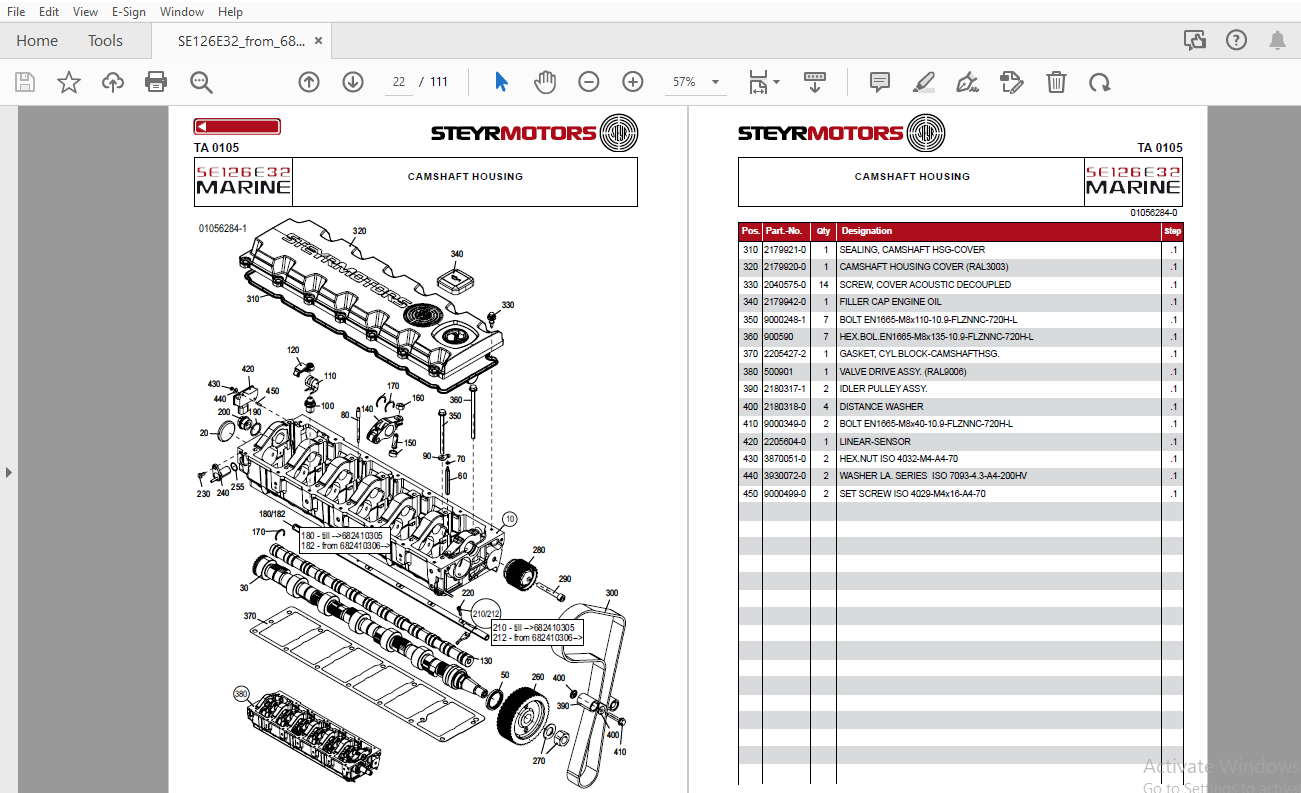The width and height of the screenshot is (1301, 793).
Task: Open the E-Sign menu
Action: [128, 11]
